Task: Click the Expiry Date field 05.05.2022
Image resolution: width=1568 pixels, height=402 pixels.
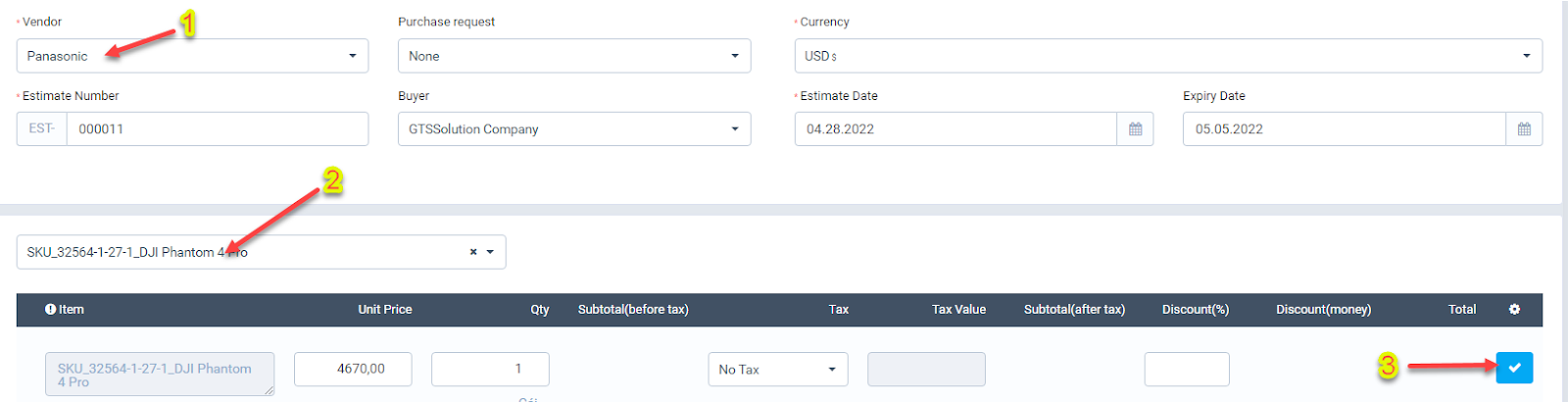Action: coord(1344,129)
